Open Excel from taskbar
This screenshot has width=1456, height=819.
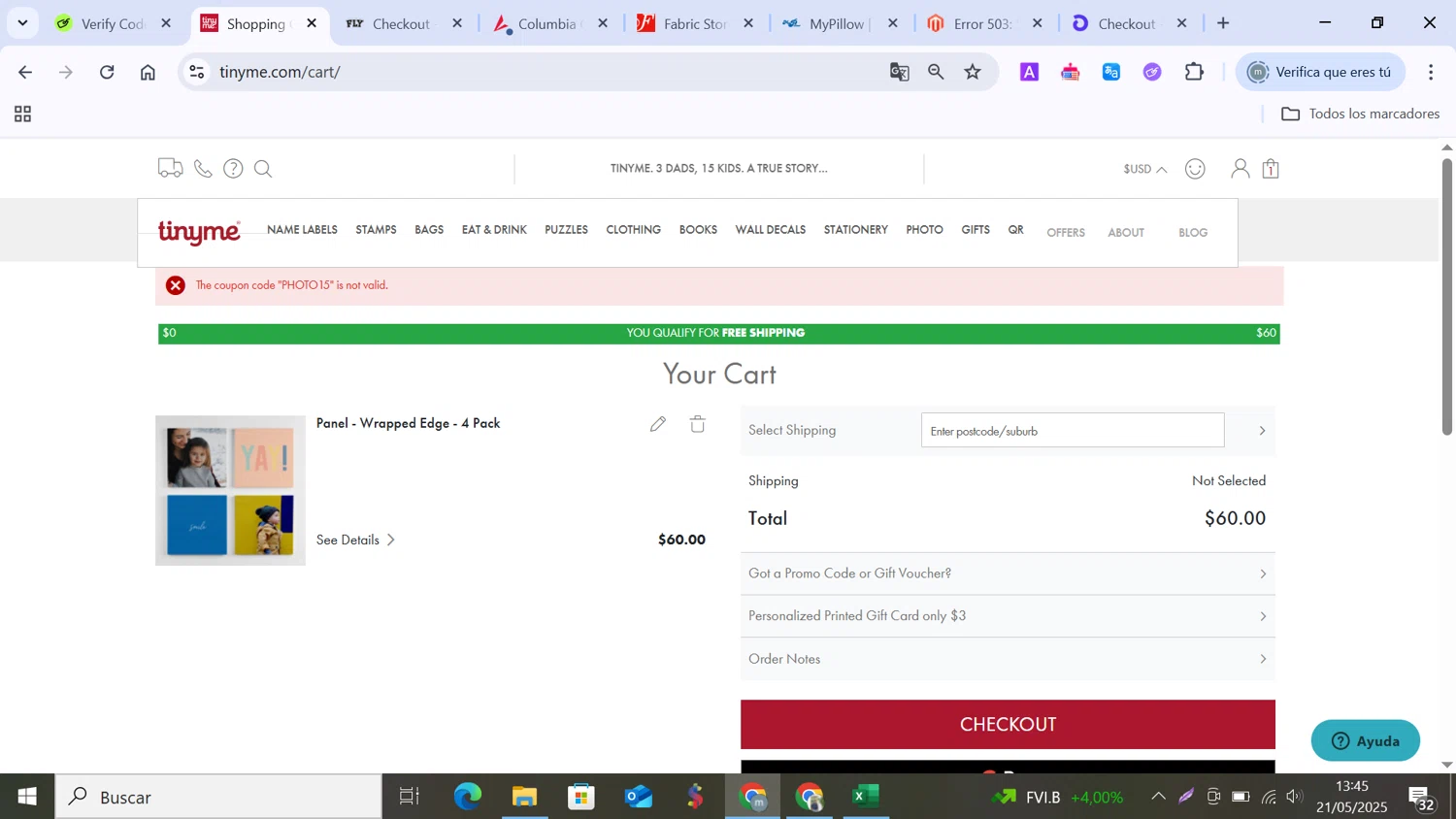coord(865,797)
